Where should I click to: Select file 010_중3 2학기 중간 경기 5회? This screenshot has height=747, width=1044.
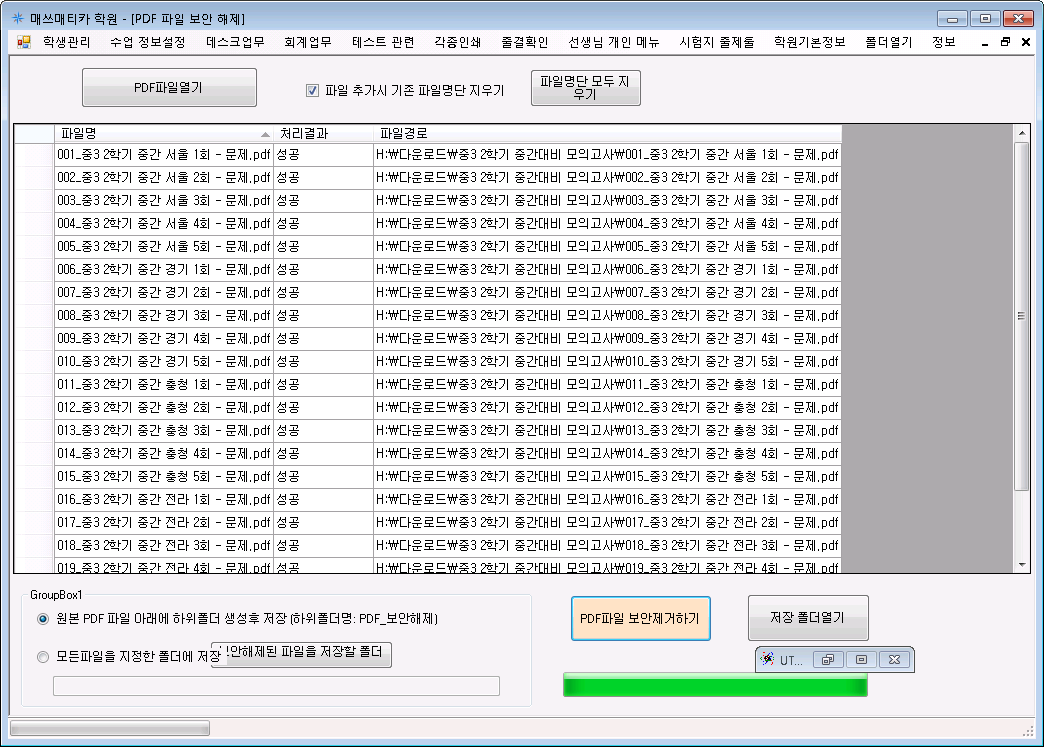tap(163, 362)
